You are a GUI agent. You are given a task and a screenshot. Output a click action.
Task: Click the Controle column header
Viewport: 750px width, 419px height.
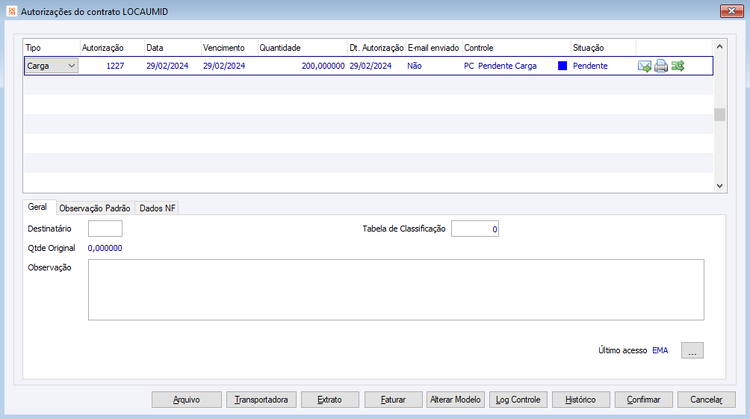517,48
